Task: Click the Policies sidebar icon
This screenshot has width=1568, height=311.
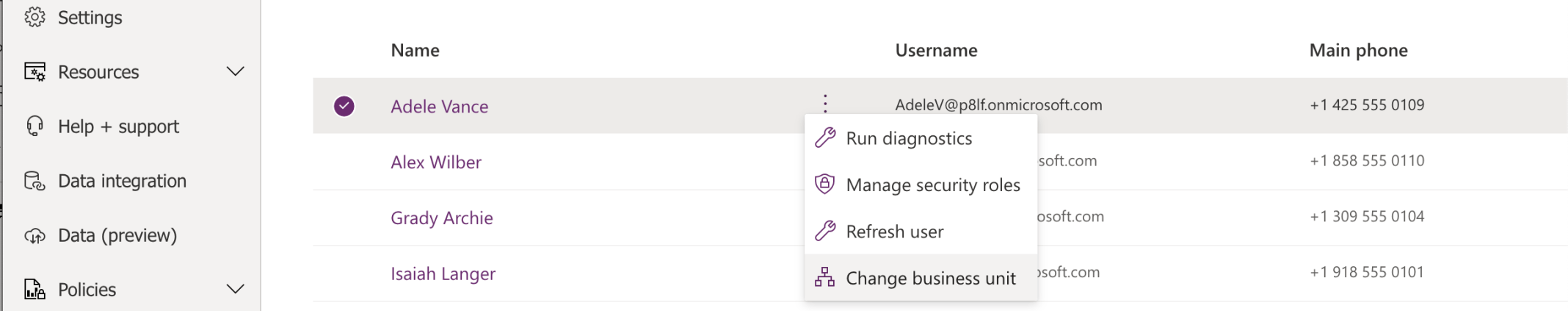Action: point(35,289)
